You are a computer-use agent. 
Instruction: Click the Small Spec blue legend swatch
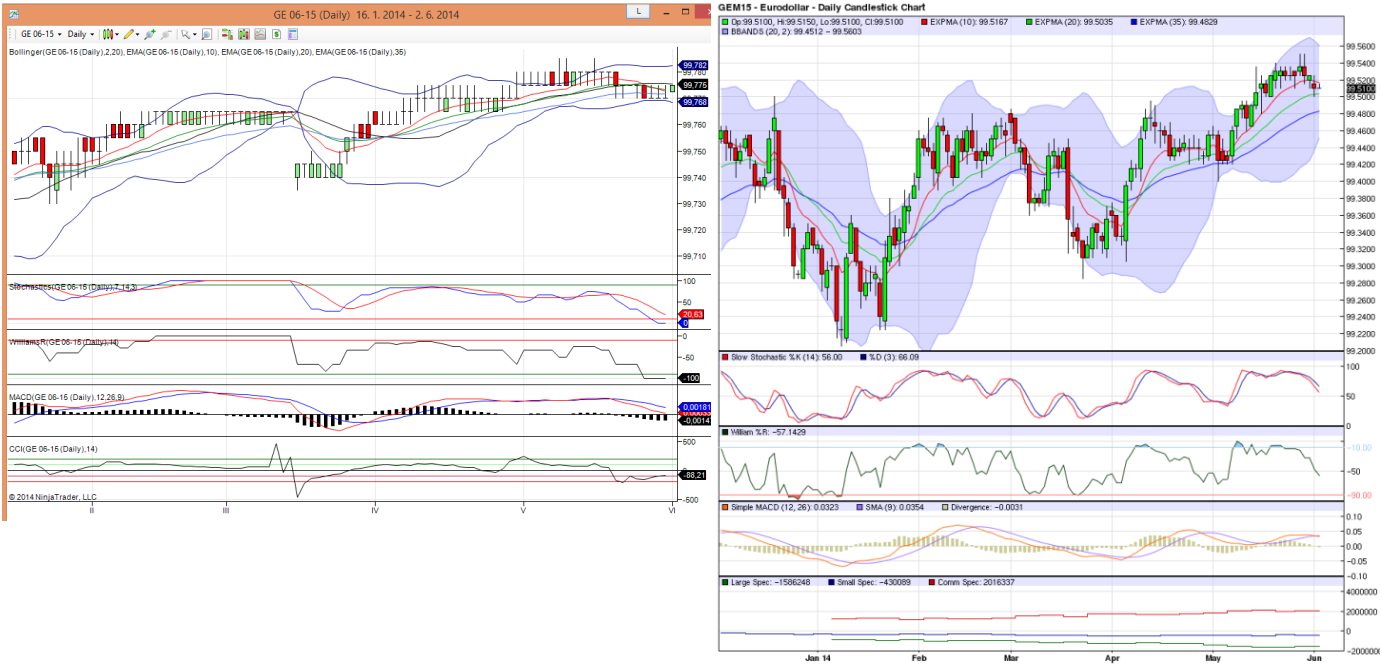(831, 582)
